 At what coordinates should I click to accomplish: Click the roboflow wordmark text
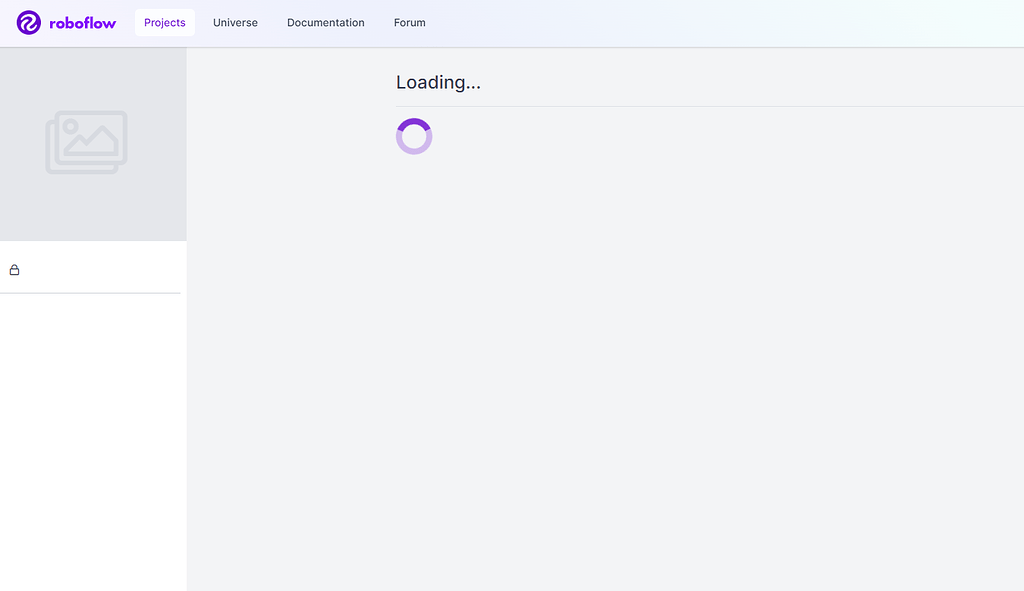click(x=83, y=22)
